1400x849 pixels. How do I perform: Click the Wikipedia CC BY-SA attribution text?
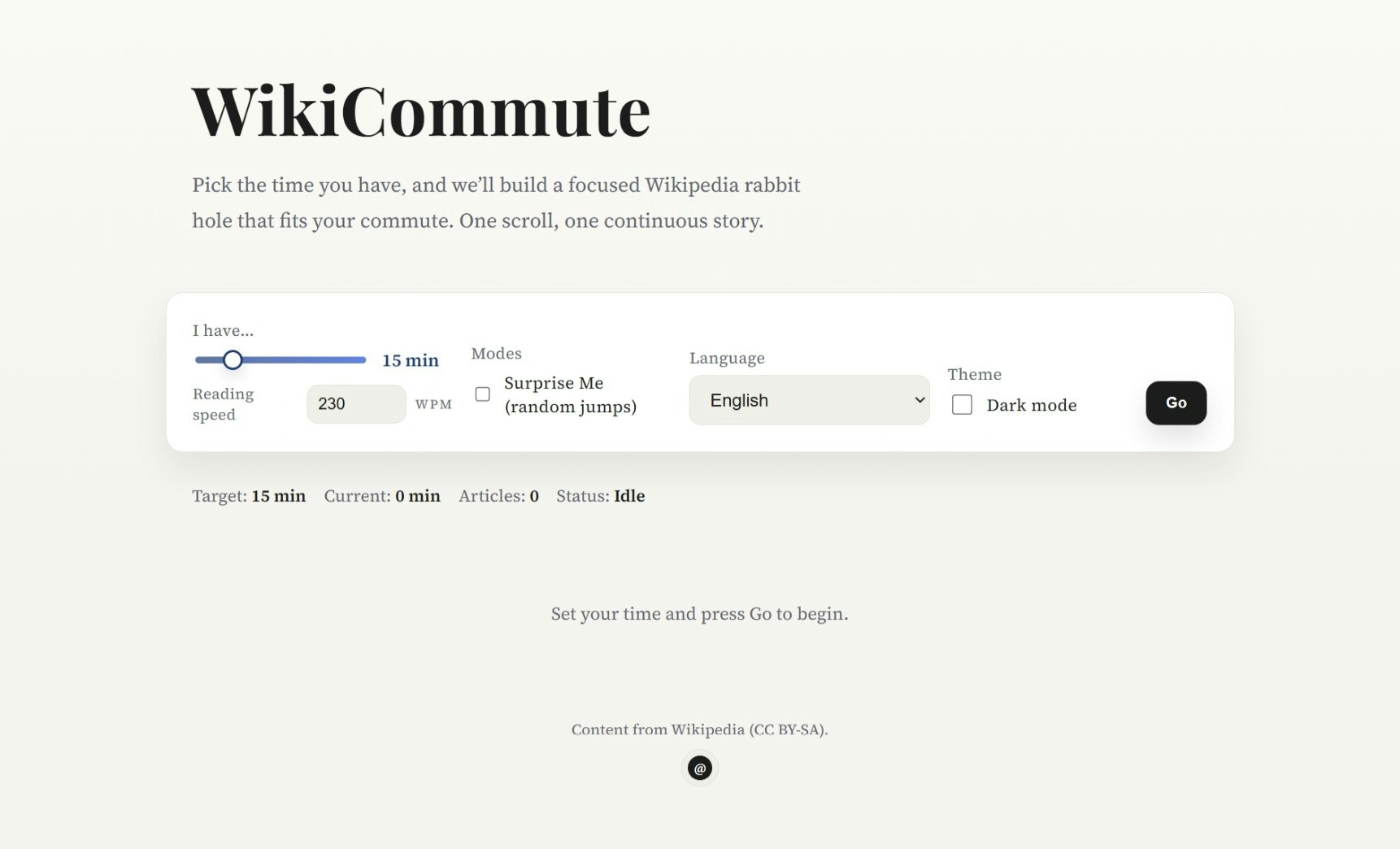point(699,729)
